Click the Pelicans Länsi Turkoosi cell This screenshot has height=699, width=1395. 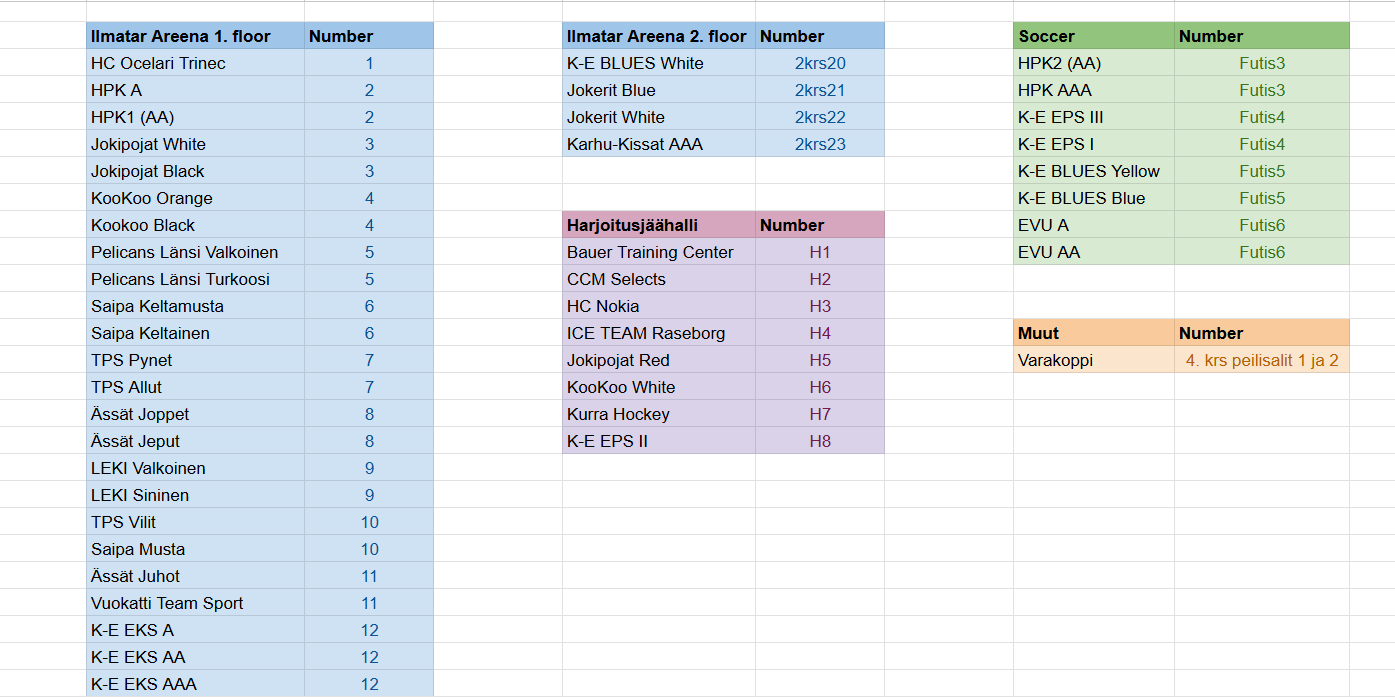180,279
